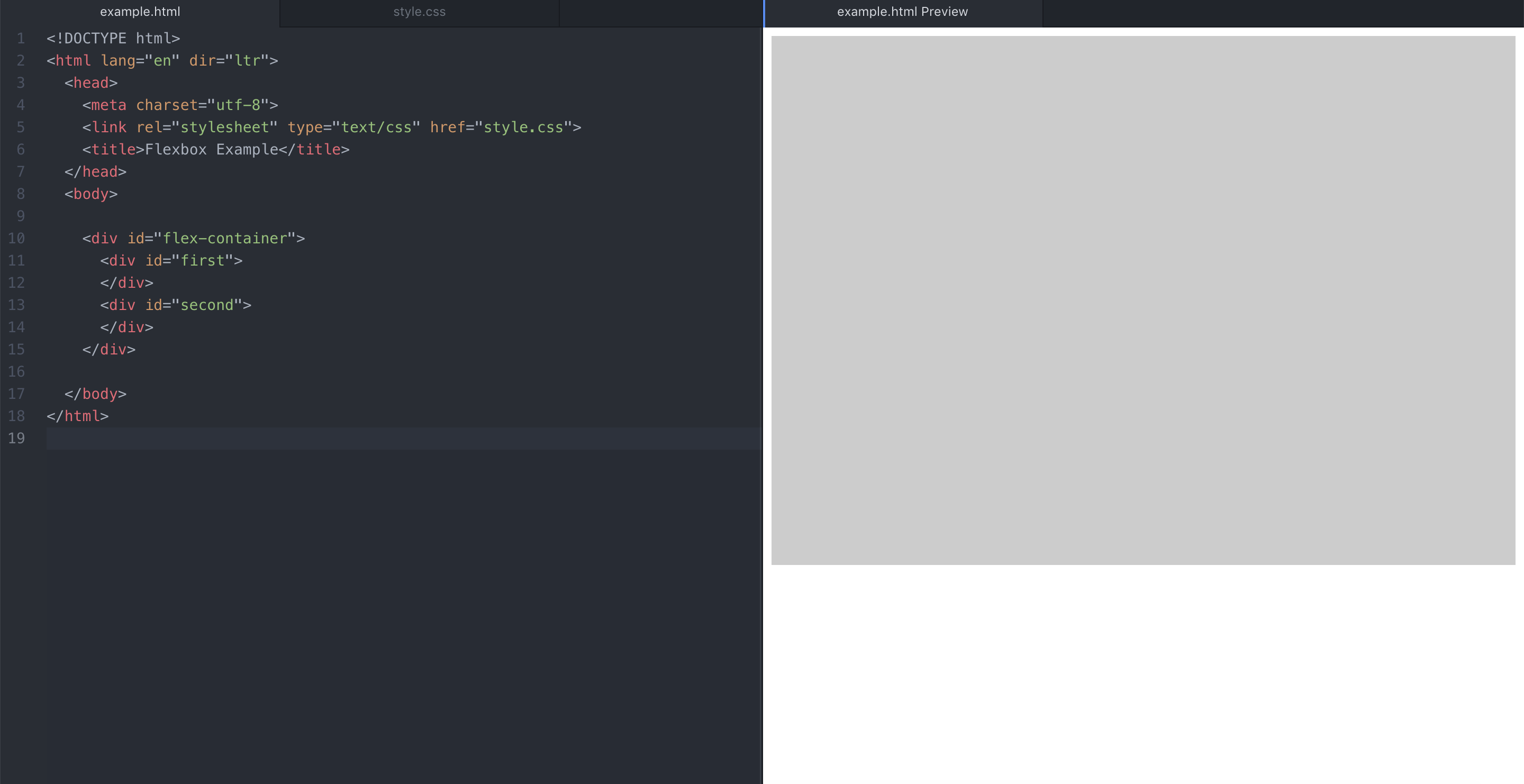
Task: Click the opening body tag
Action: (91, 194)
